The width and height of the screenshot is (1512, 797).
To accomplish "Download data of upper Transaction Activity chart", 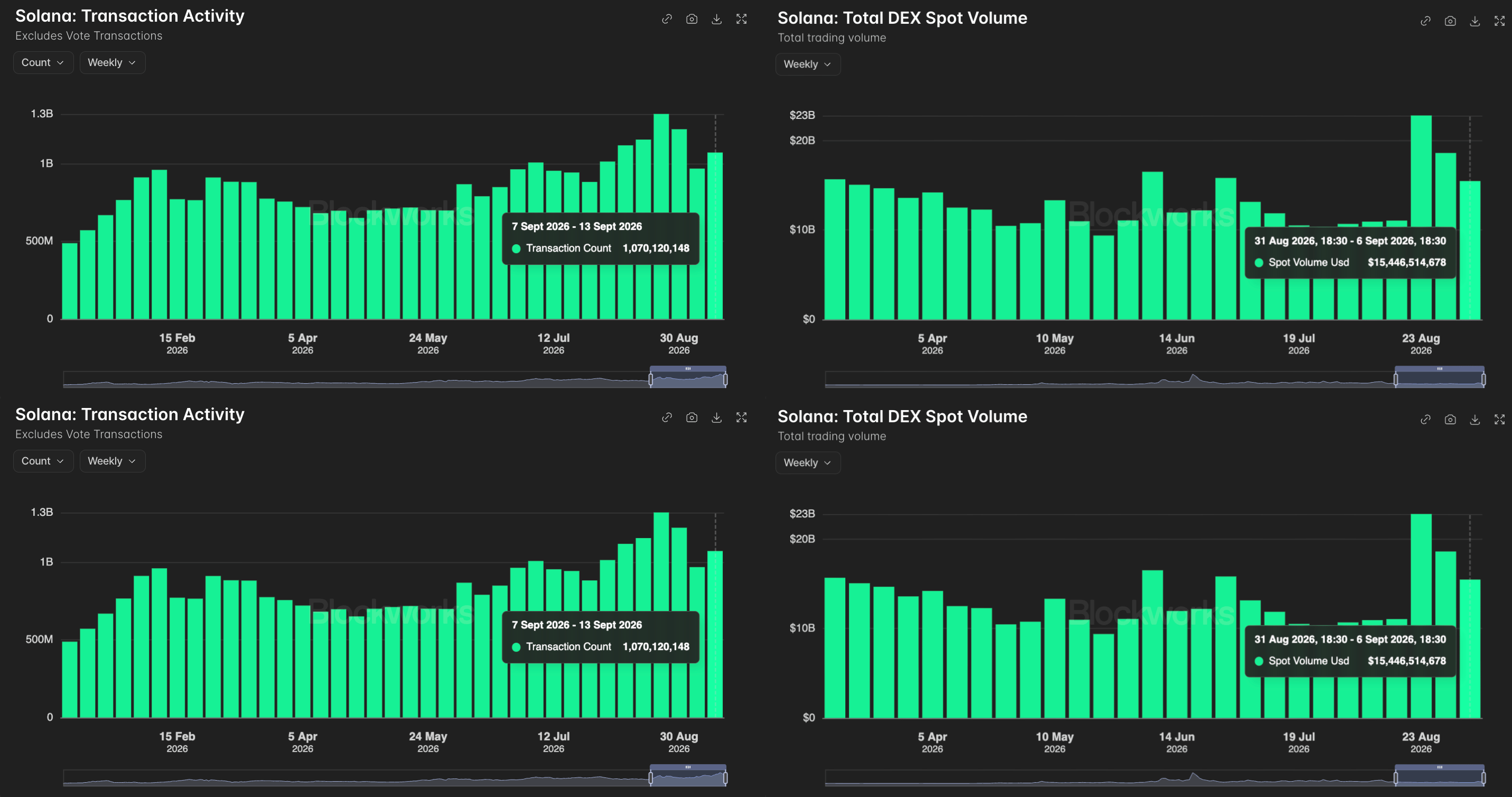I will click(x=717, y=20).
